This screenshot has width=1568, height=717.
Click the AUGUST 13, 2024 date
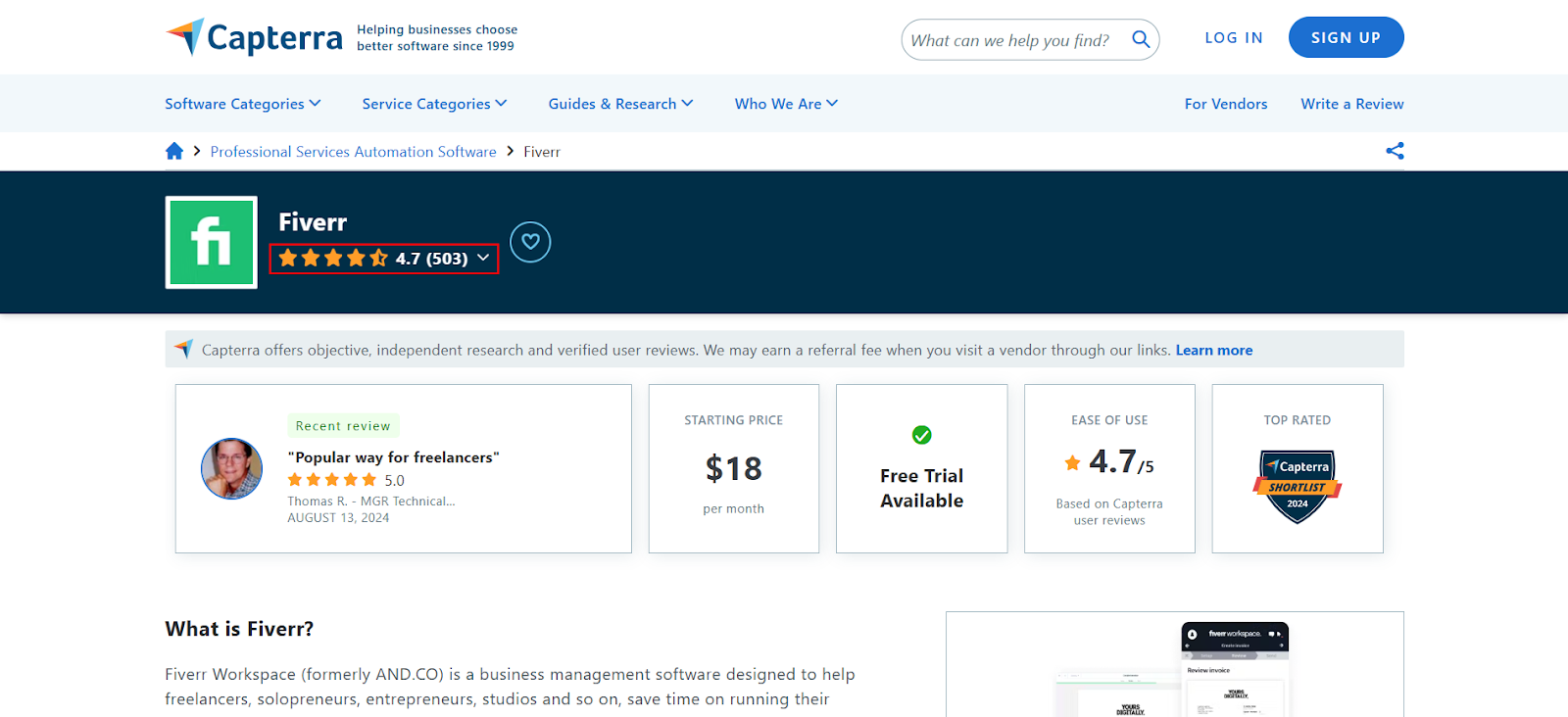tap(338, 518)
